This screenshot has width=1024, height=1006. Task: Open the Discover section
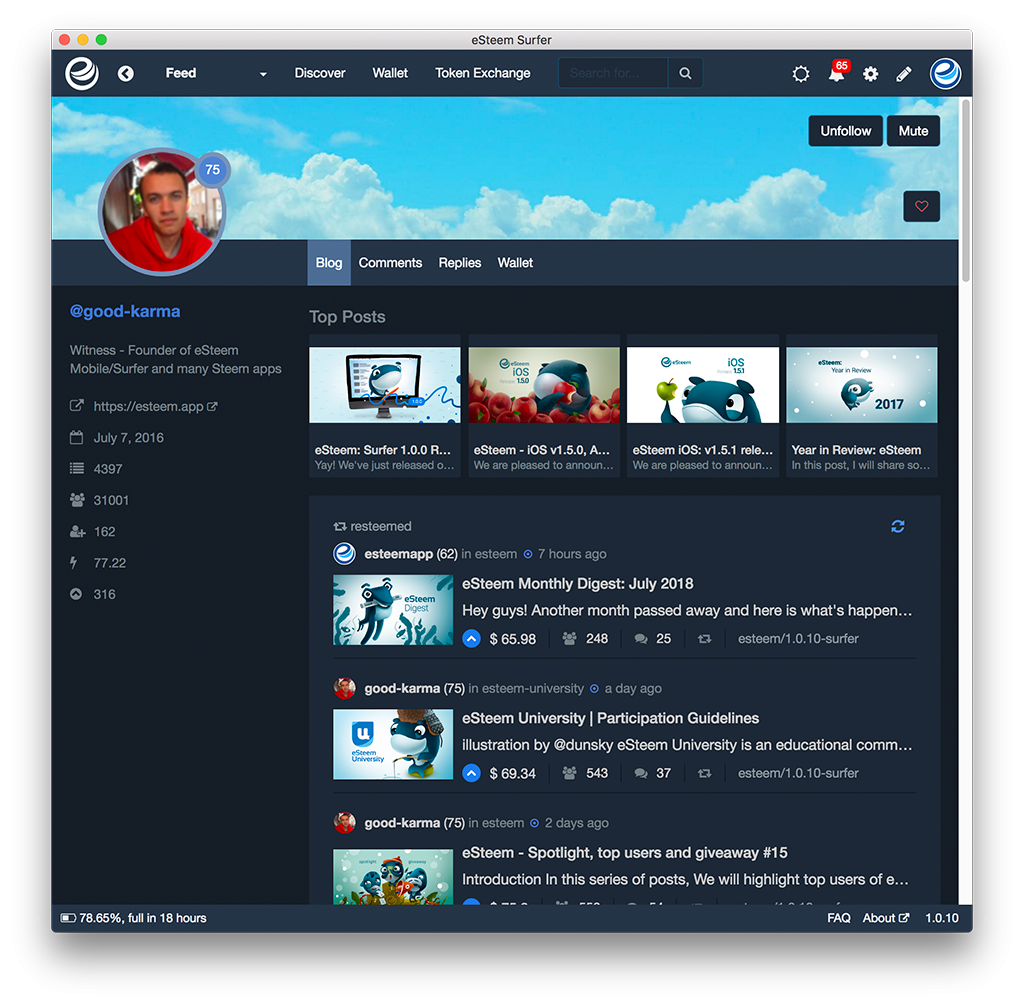click(319, 73)
